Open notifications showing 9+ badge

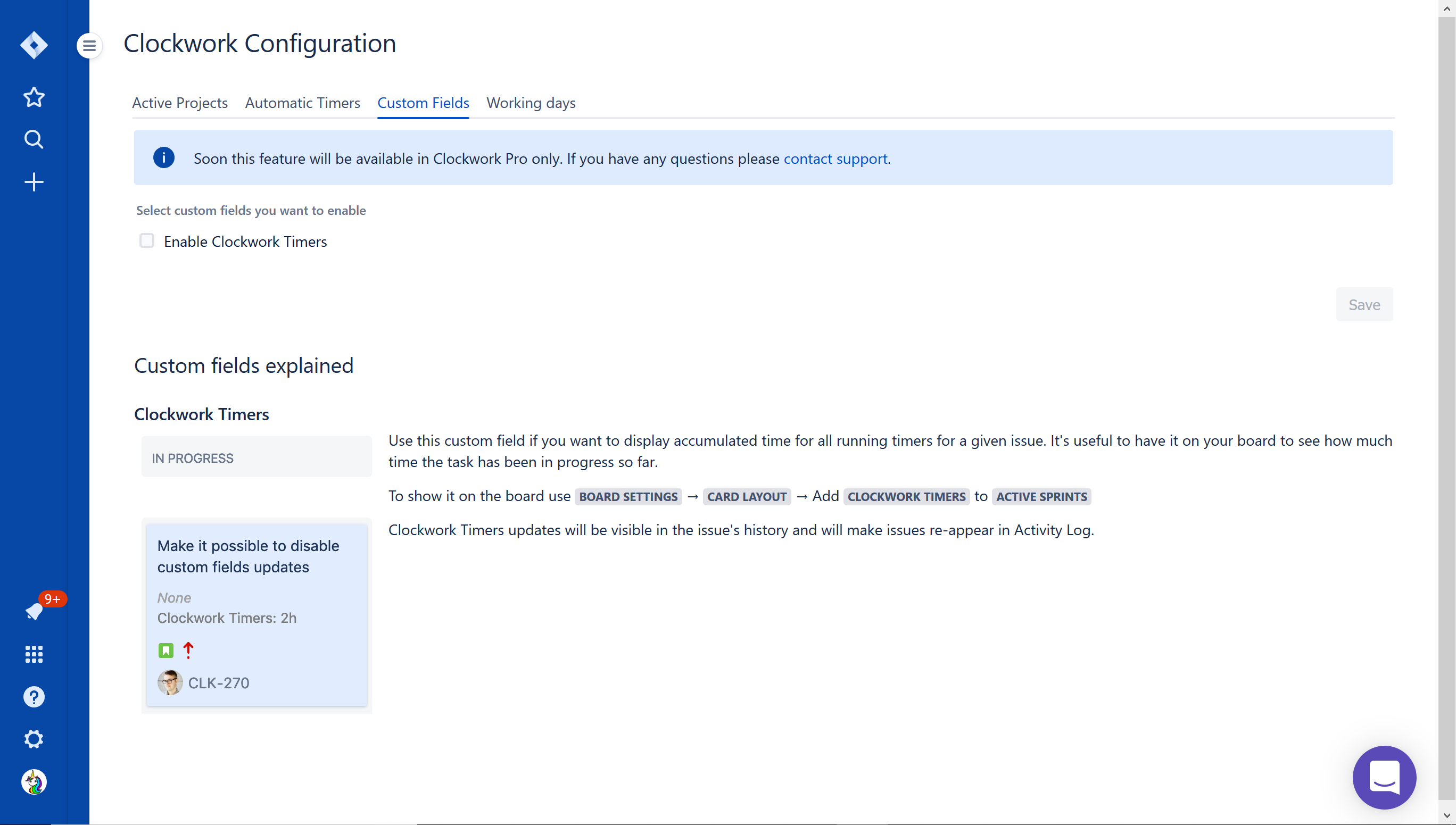coord(34,612)
